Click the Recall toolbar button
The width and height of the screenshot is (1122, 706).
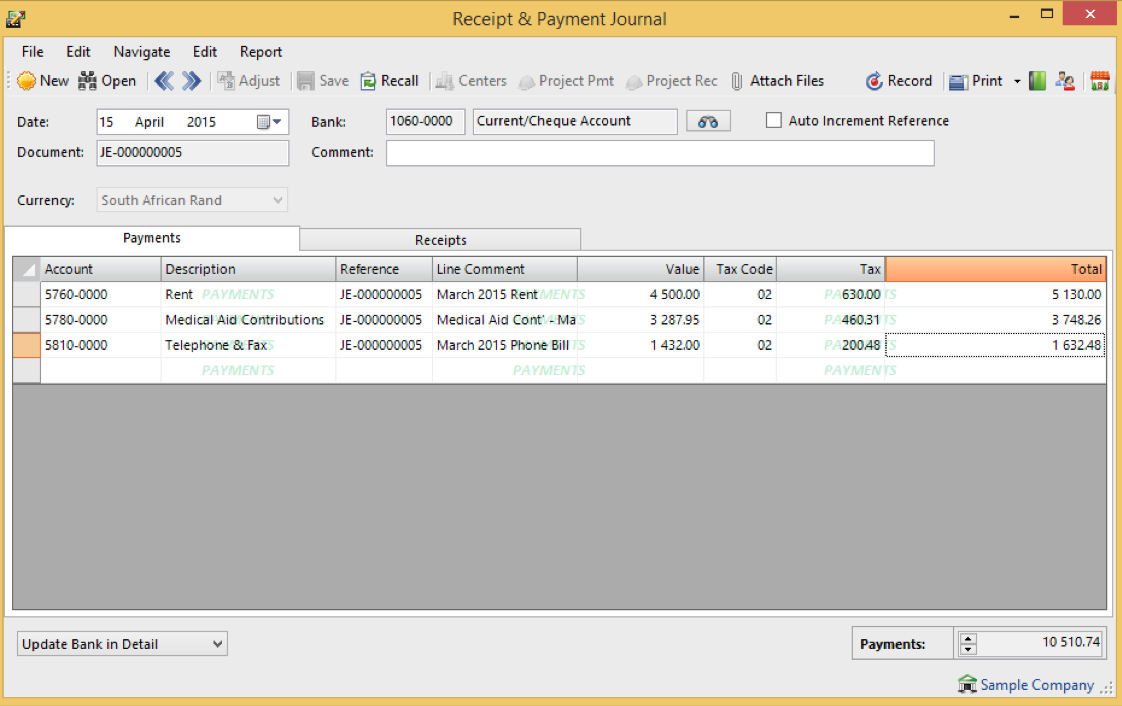(389, 81)
